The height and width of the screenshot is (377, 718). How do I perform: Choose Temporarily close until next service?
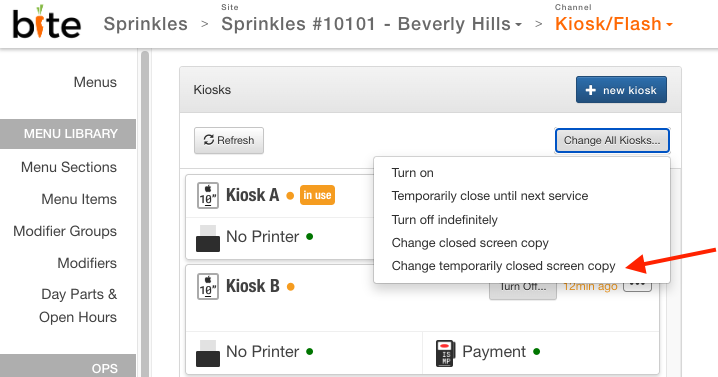[490, 196]
